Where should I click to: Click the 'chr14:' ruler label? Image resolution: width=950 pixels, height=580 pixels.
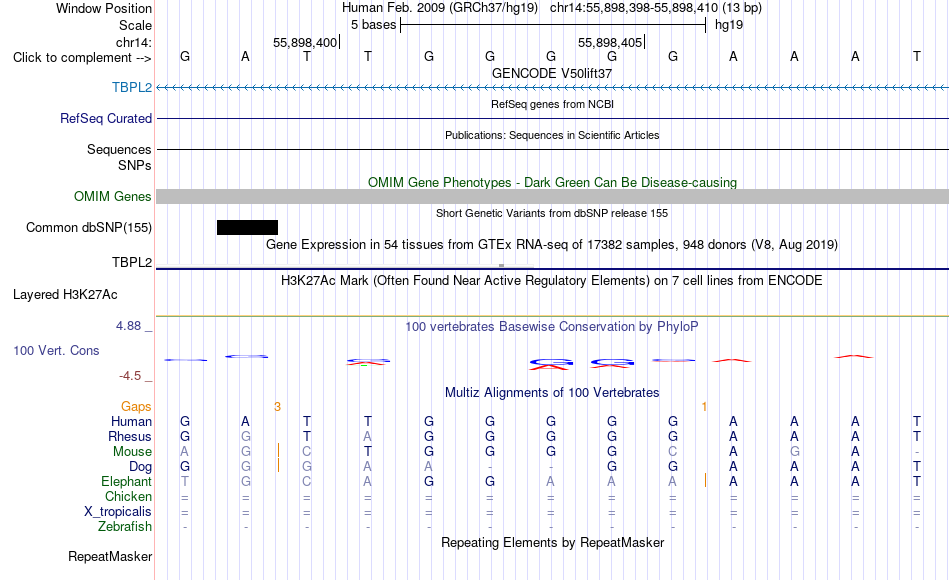134,42
